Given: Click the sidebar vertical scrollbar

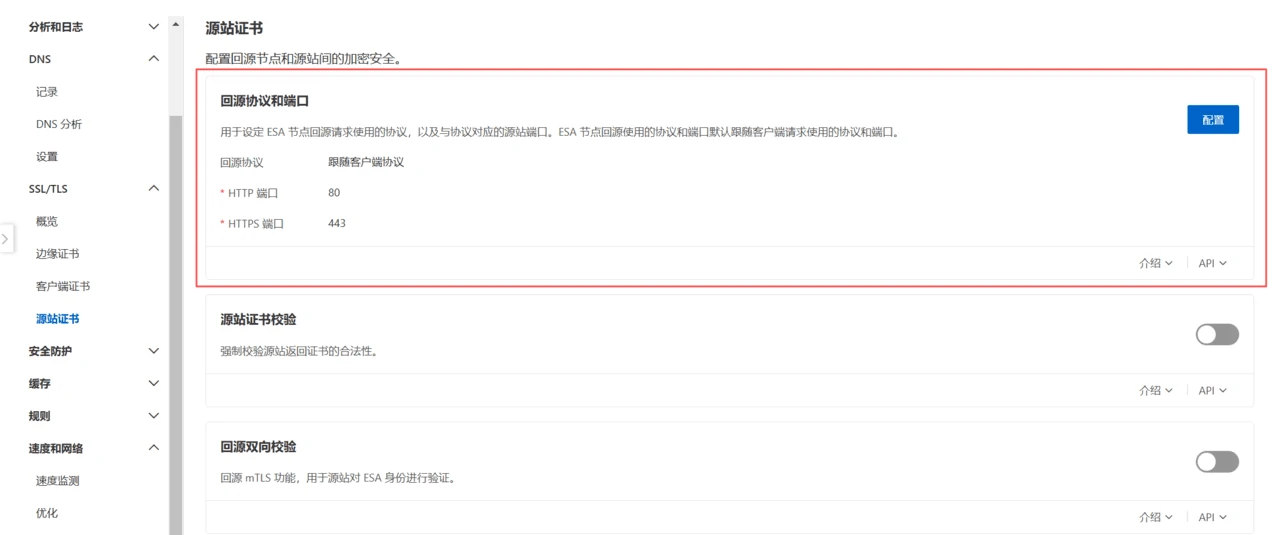Looking at the screenshot, I should tap(176, 300).
